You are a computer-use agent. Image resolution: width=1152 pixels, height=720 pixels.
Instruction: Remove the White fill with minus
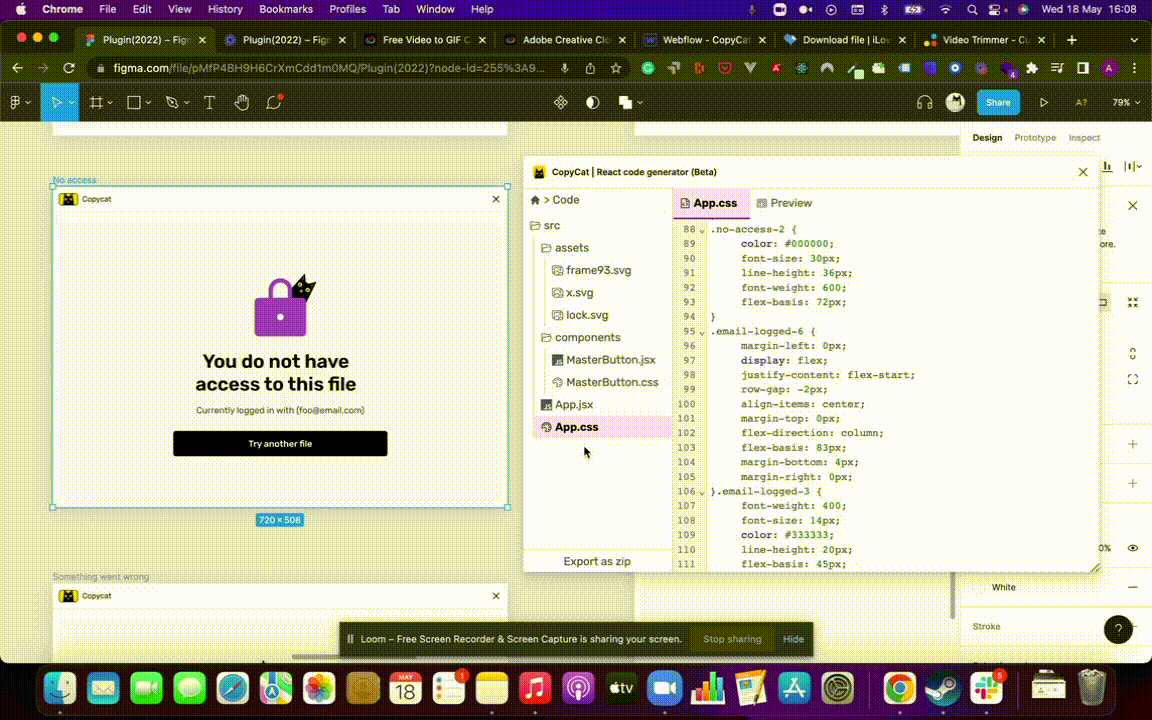1132,587
